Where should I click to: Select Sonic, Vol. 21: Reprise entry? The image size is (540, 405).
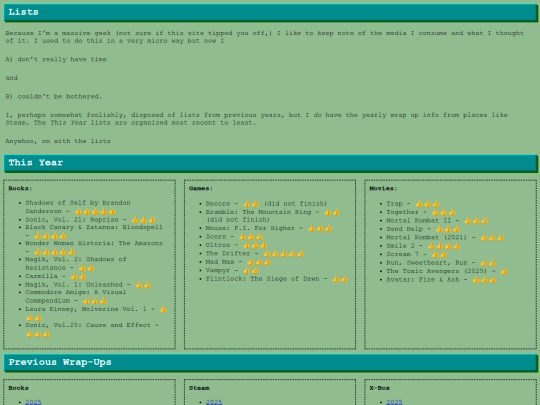point(90,219)
